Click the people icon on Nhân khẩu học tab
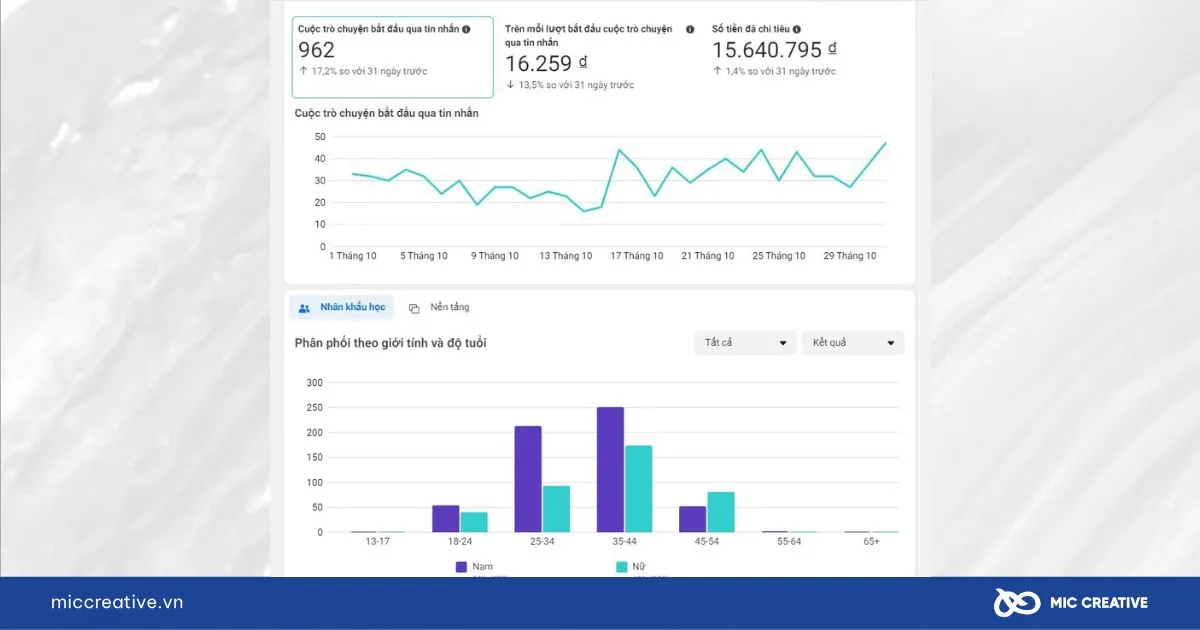The height and width of the screenshot is (630, 1200). (304, 308)
